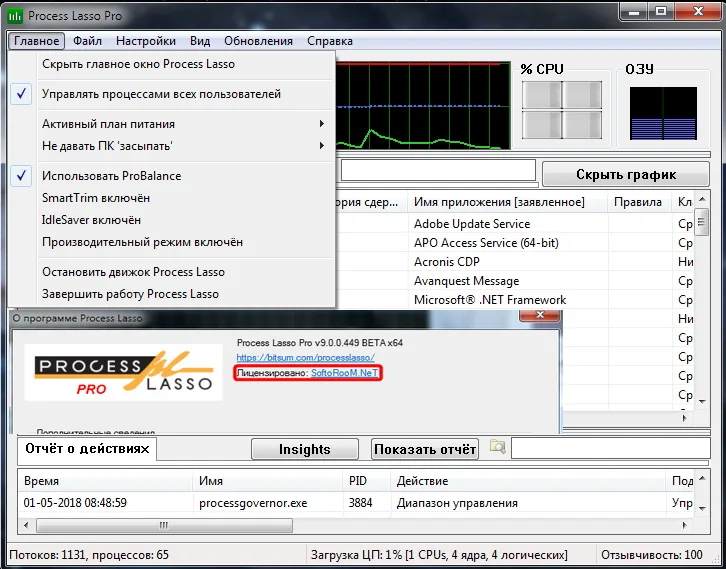Click process list scroll up arrow
The width and height of the screenshot is (726, 569).
coord(702,200)
